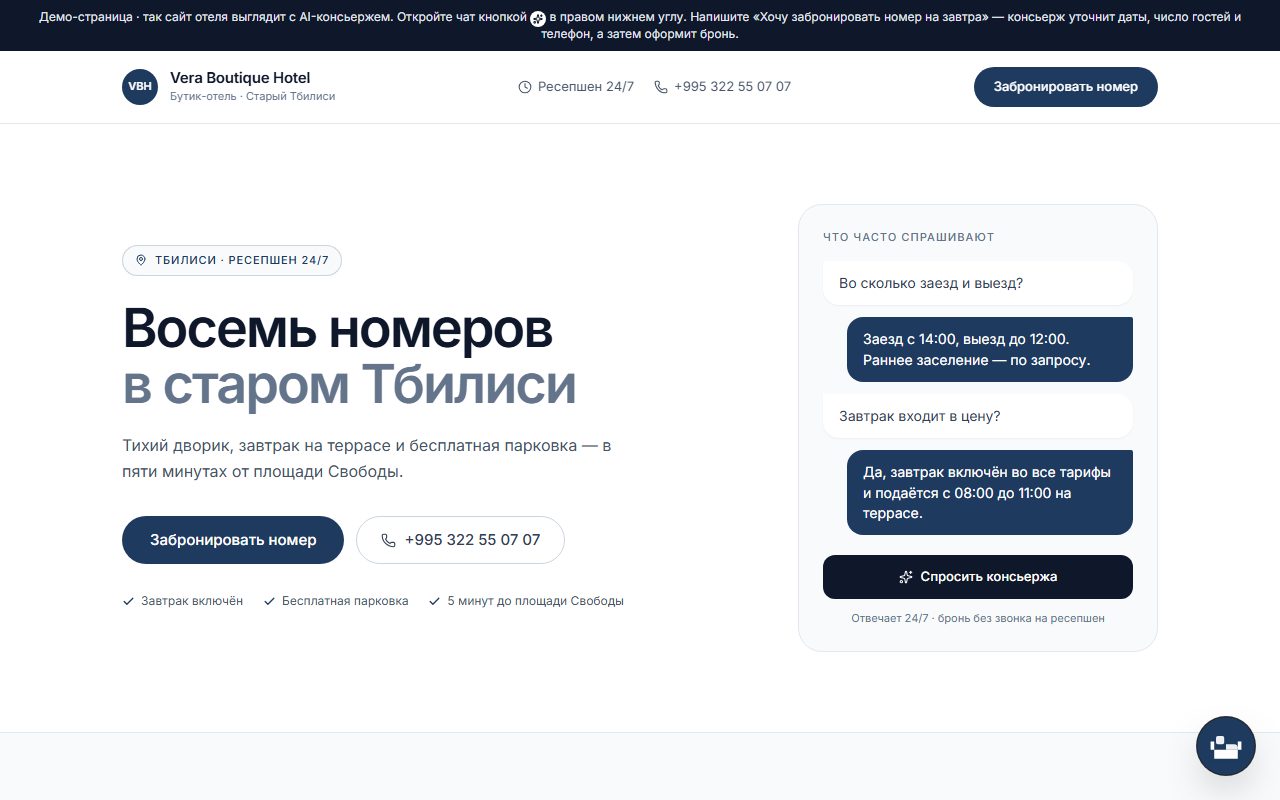The width and height of the screenshot is (1280, 800).
Task: Click the chat icon in the demo banner
Action: (x=538, y=18)
